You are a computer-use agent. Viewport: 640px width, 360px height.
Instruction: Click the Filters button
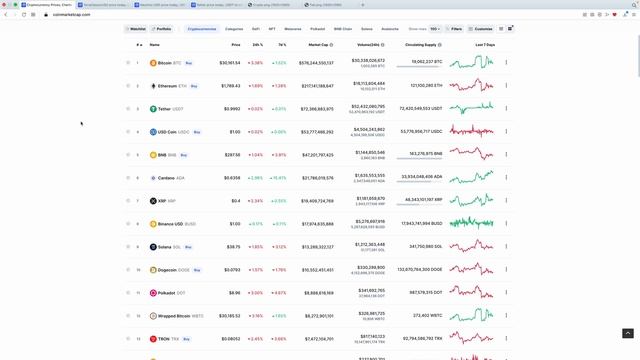pyautogui.click(x=454, y=29)
